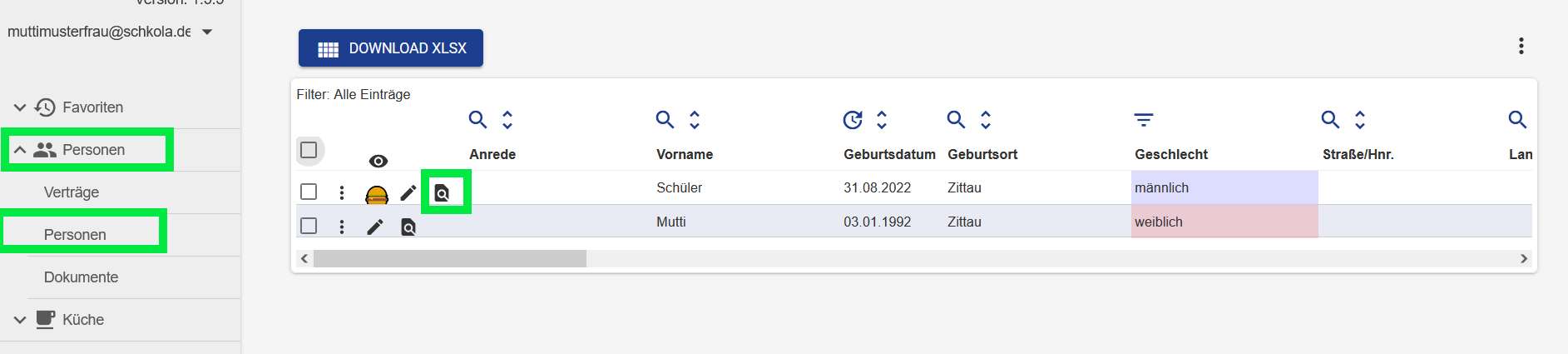Click the DOWNLOAD XLSX button
The height and width of the screenshot is (354, 1568).
[x=391, y=48]
